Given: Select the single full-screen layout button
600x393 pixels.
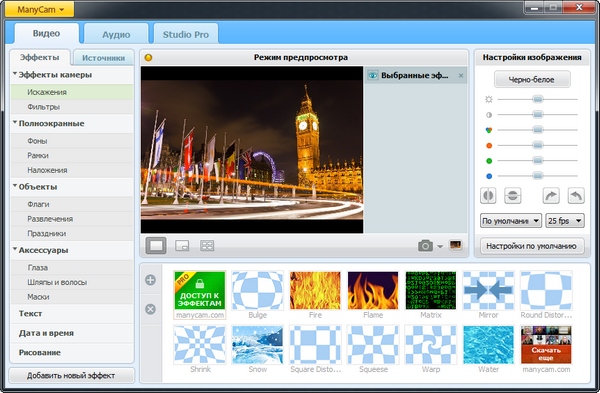Looking at the screenshot, I should click(x=156, y=246).
